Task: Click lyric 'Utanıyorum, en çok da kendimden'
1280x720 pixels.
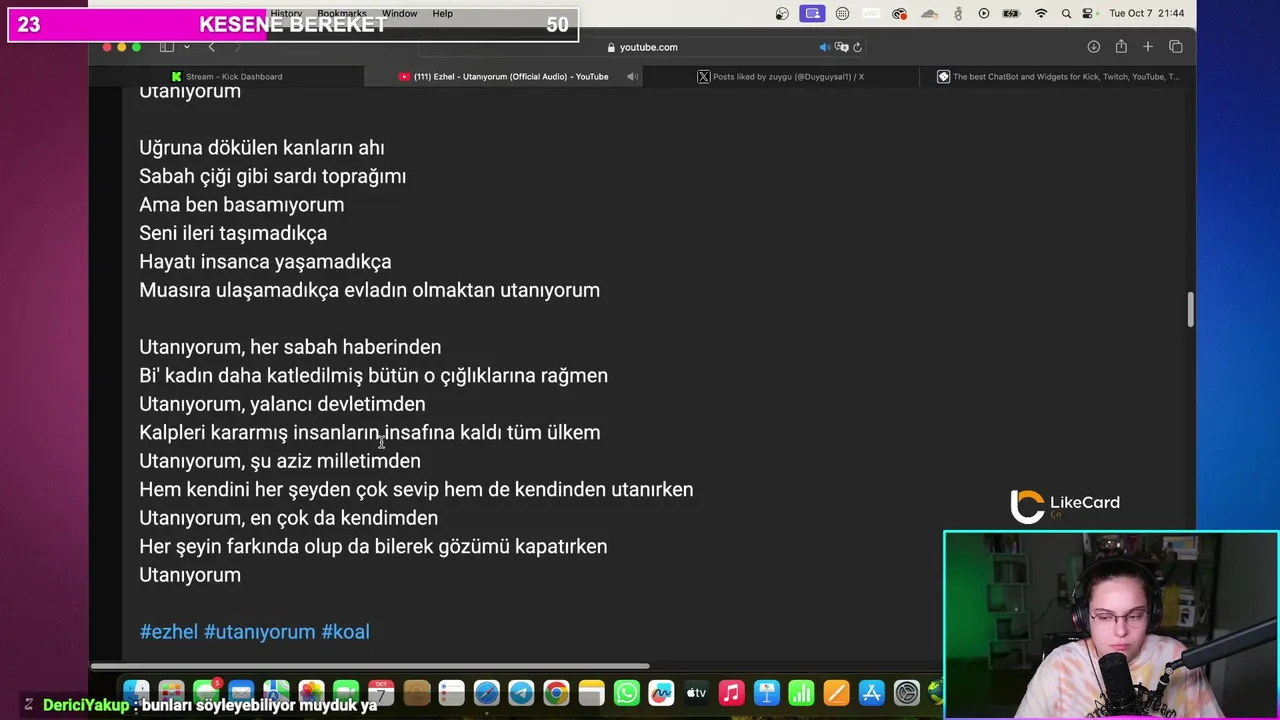Action: point(289,518)
